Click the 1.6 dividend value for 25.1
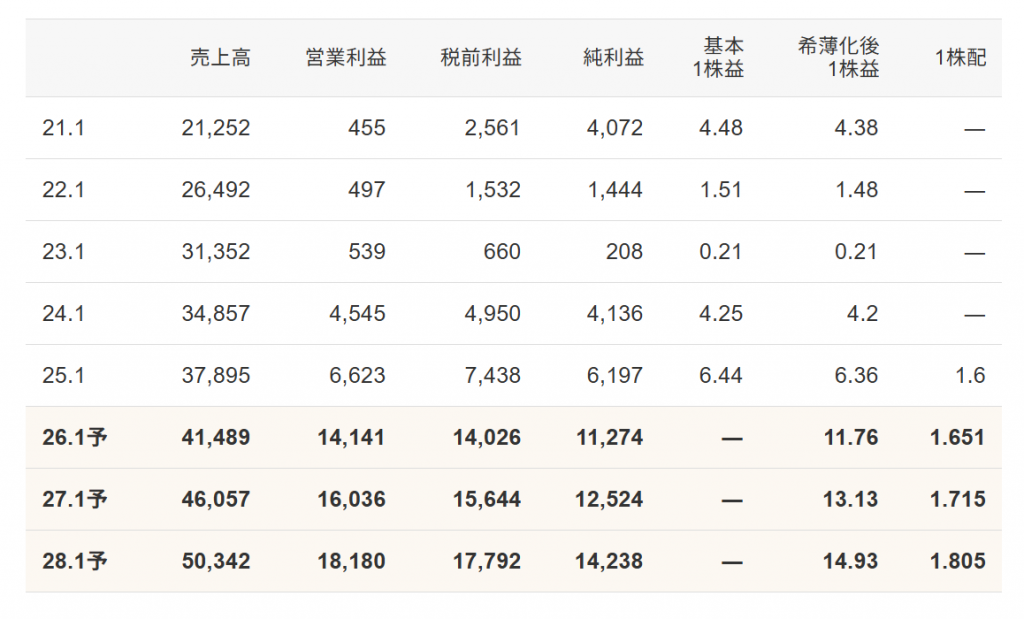Screen dimensions: 1024x619 (x=970, y=376)
